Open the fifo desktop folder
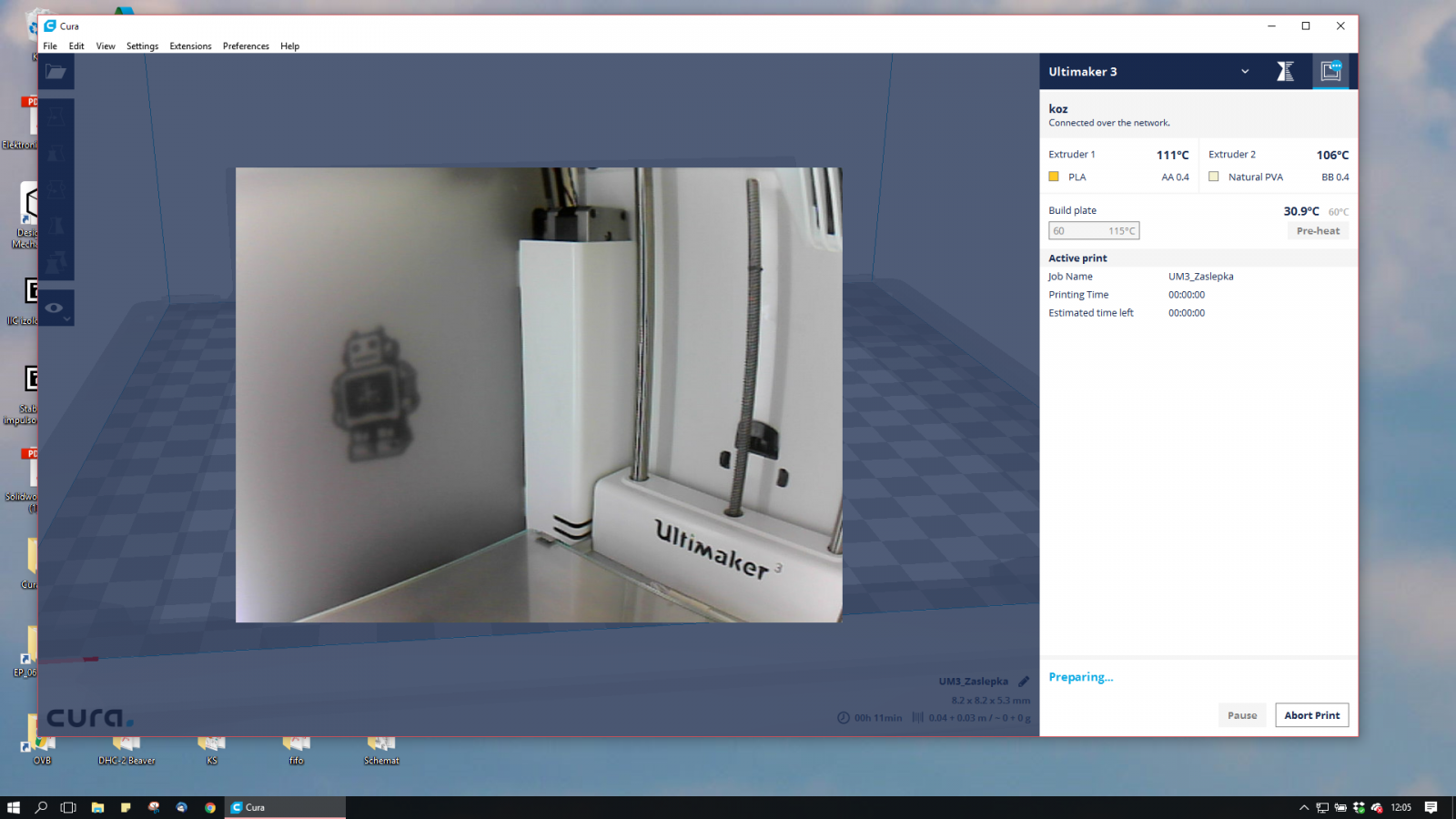The height and width of the screenshot is (819, 1456). (x=296, y=751)
